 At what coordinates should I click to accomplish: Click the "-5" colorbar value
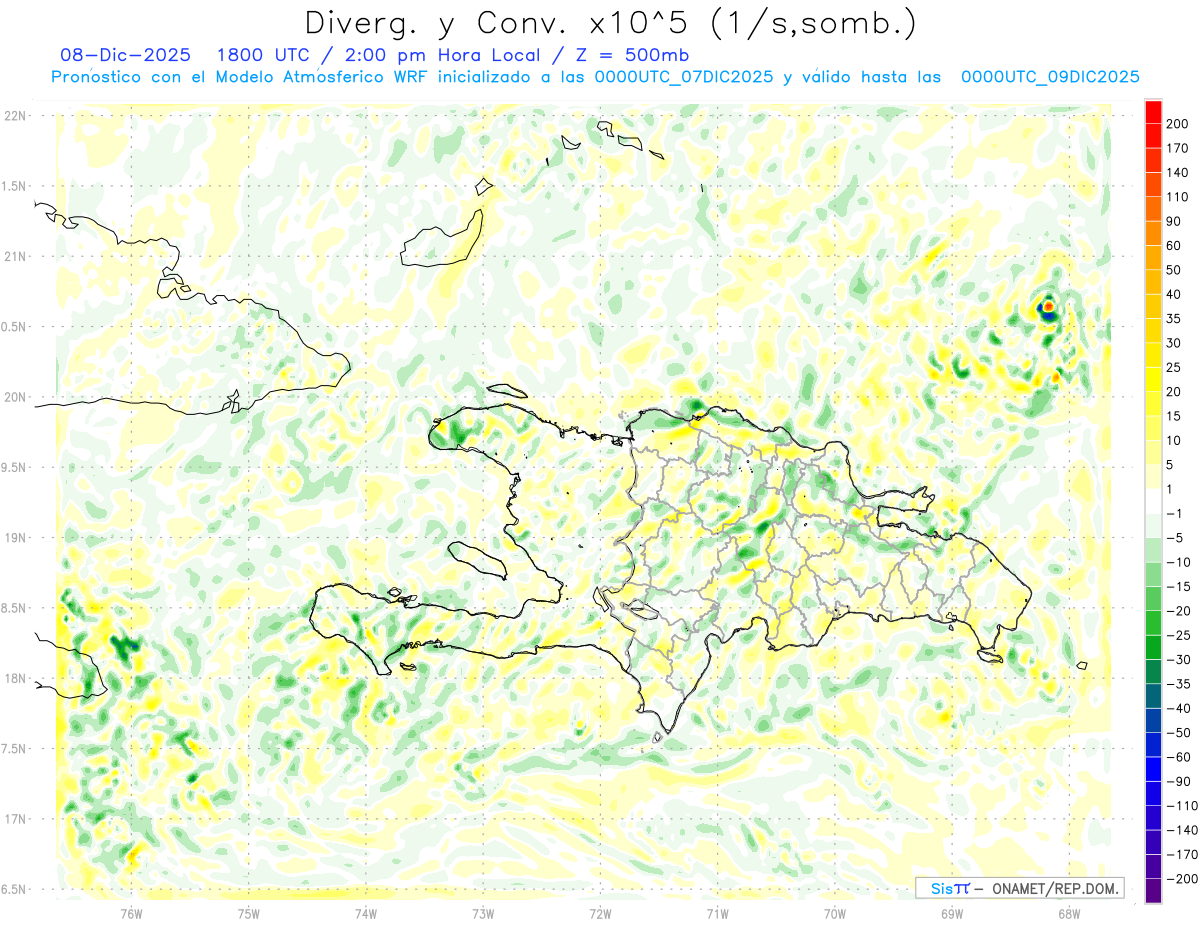click(1176, 538)
